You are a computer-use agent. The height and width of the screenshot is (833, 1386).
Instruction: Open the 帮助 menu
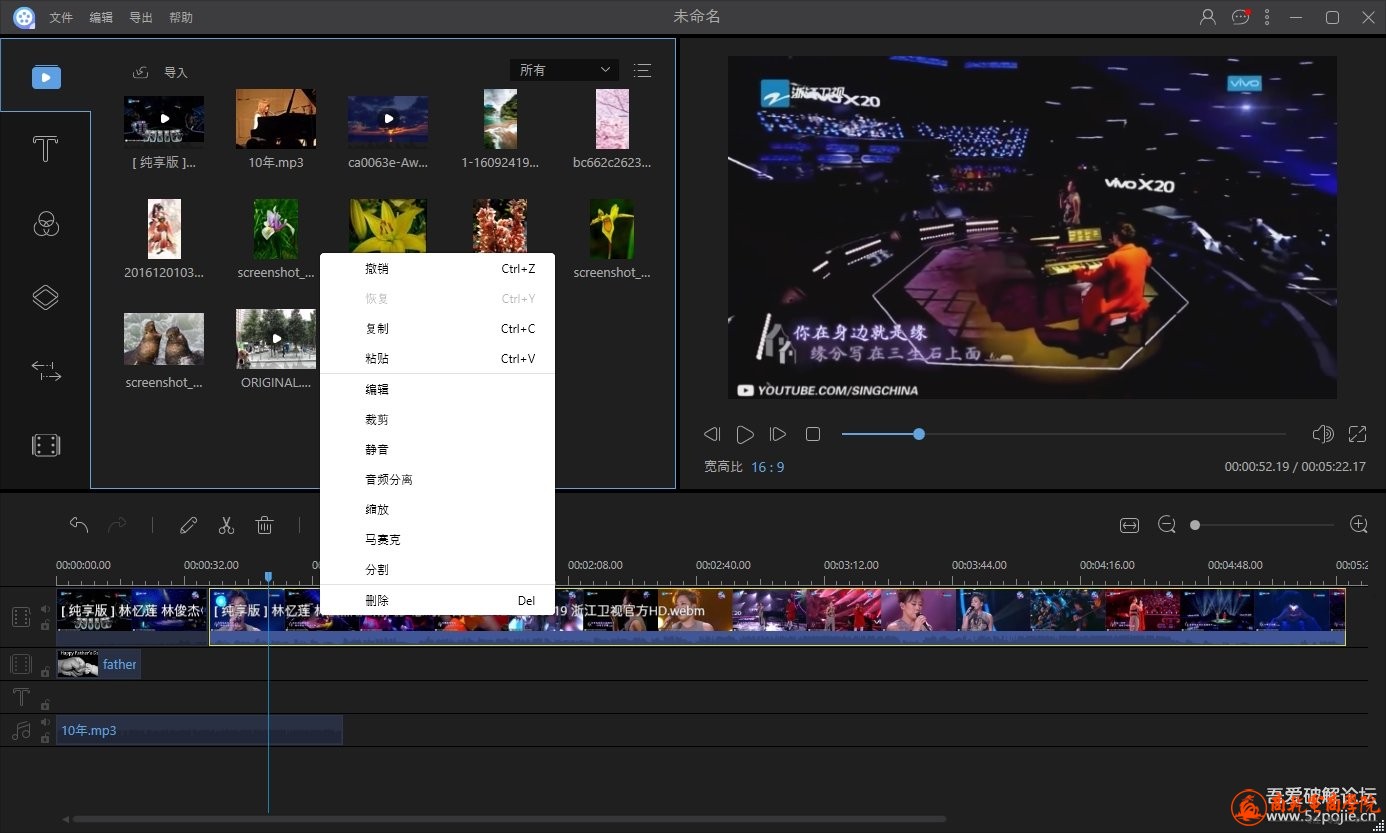181,18
